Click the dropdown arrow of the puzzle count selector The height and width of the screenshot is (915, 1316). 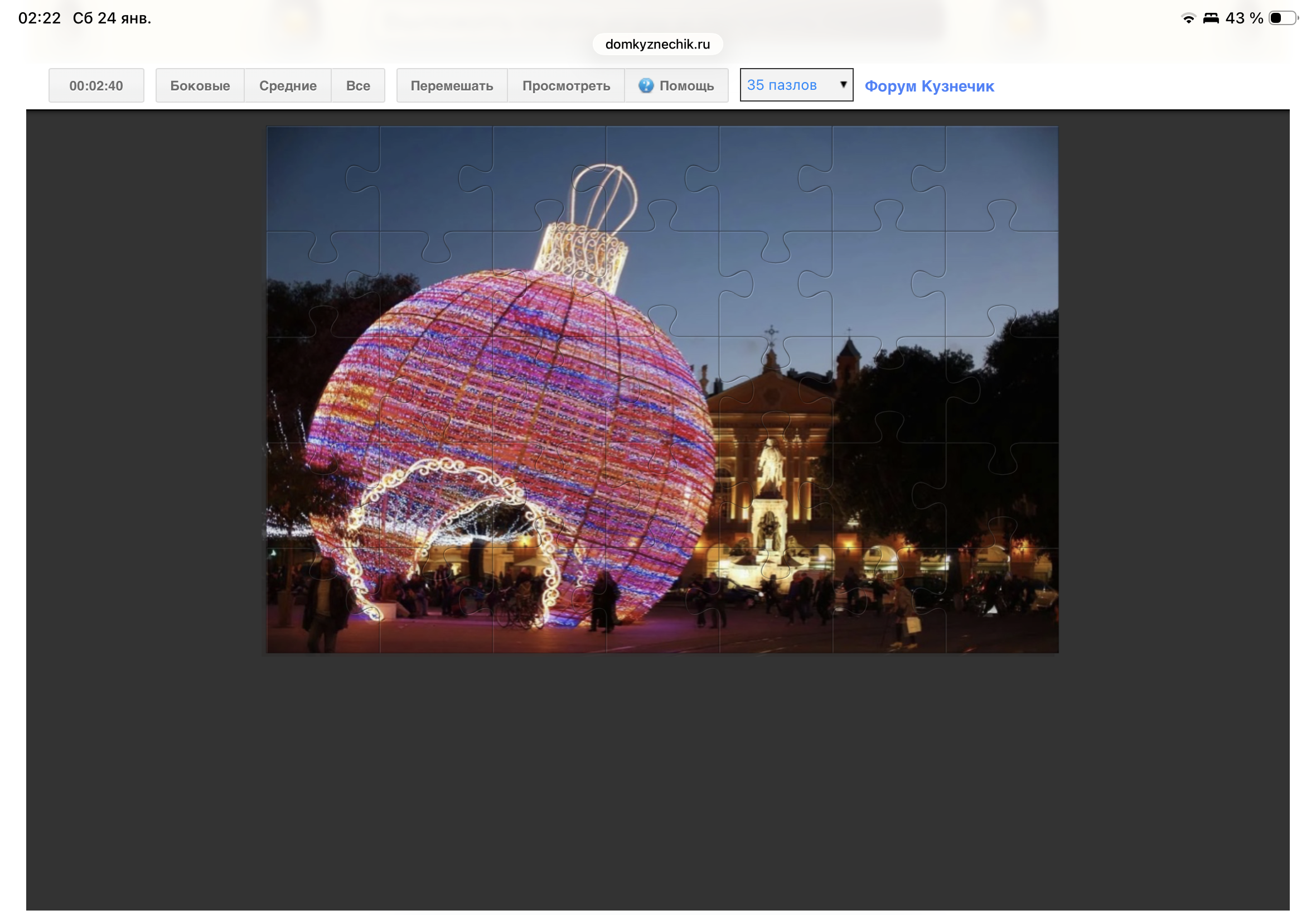843,85
